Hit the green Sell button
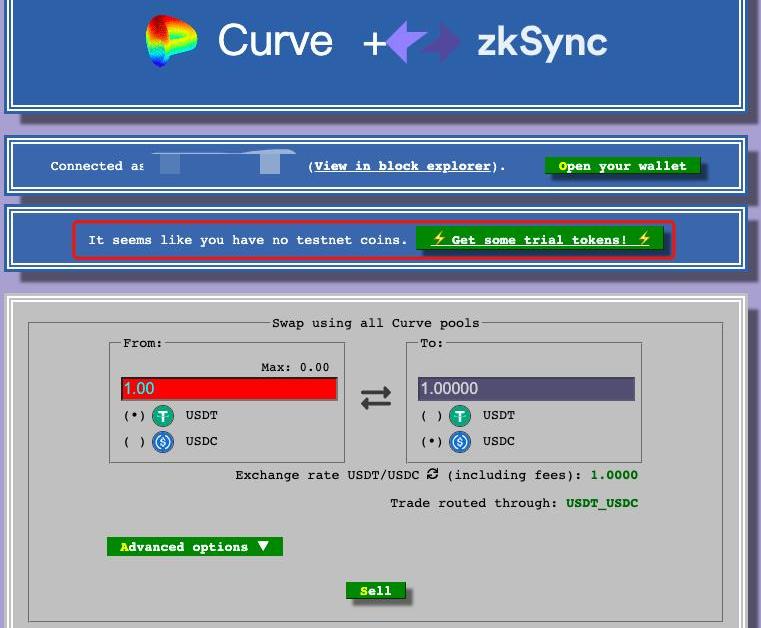 pyautogui.click(x=375, y=591)
